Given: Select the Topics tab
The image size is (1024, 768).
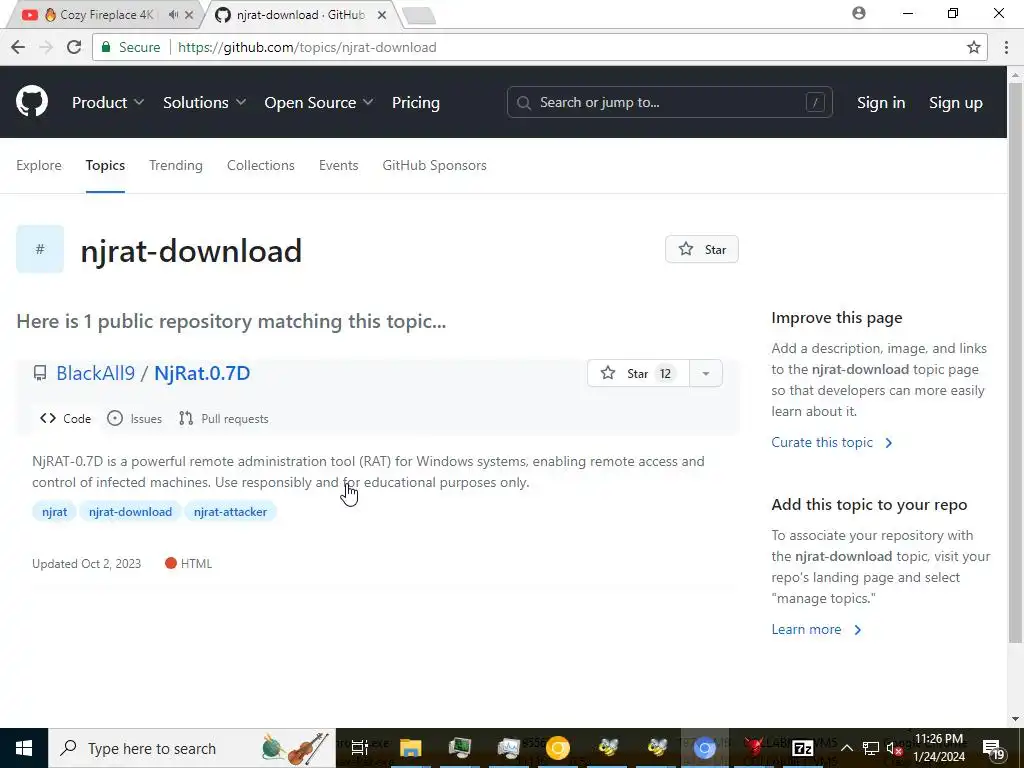Looking at the screenshot, I should [105, 165].
